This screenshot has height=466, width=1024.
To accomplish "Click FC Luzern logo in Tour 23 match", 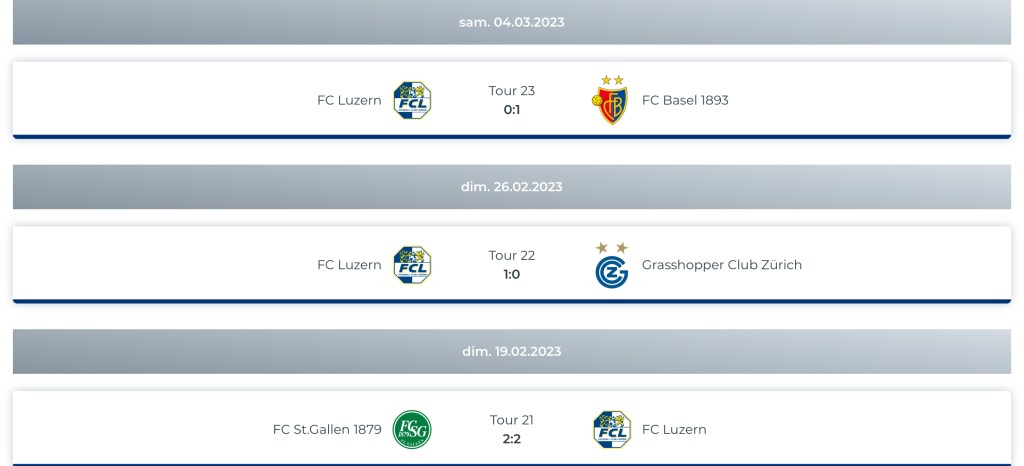I will pos(412,100).
